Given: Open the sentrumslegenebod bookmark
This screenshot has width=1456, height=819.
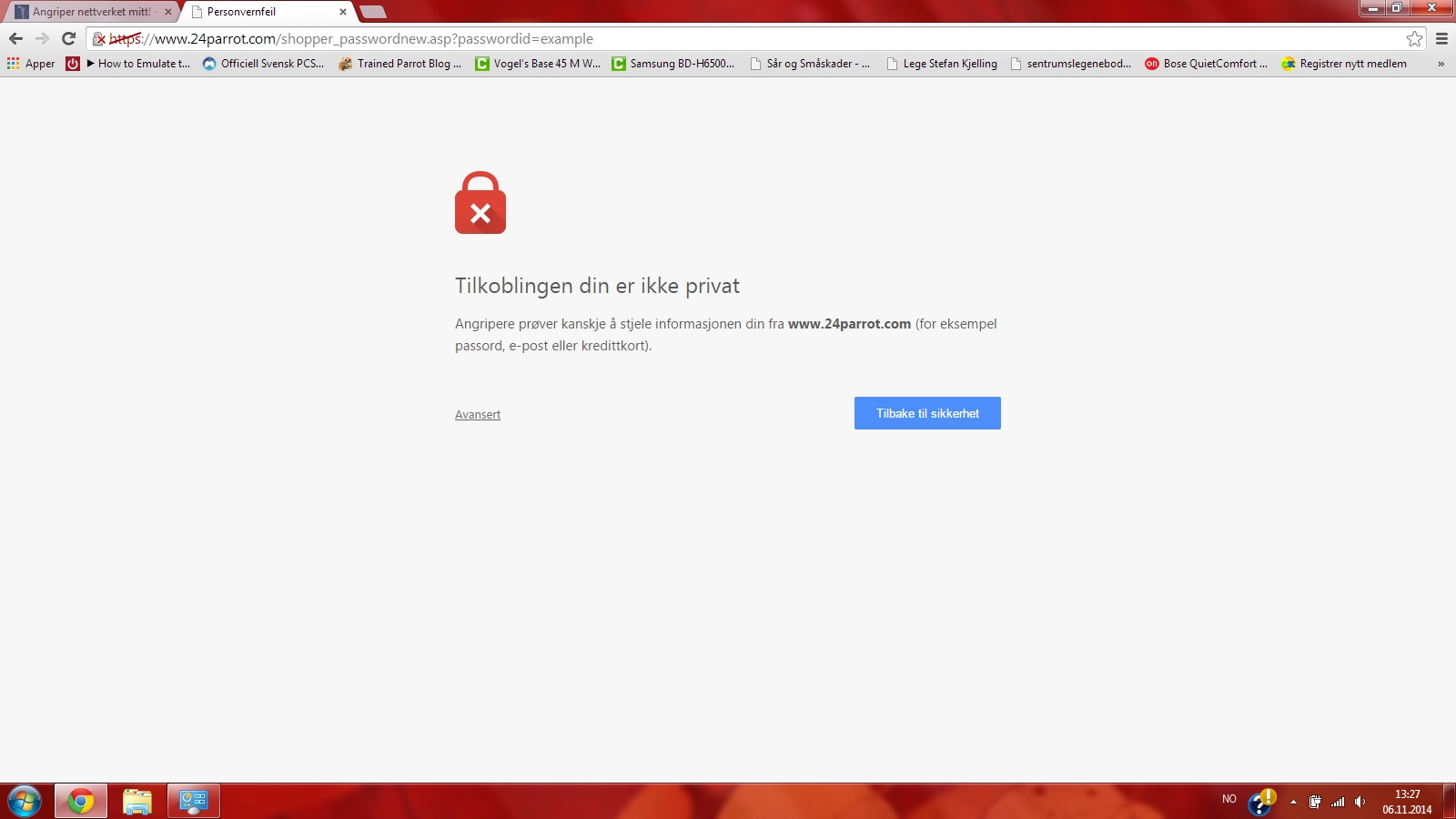Looking at the screenshot, I should pyautogui.click(x=1071, y=64).
